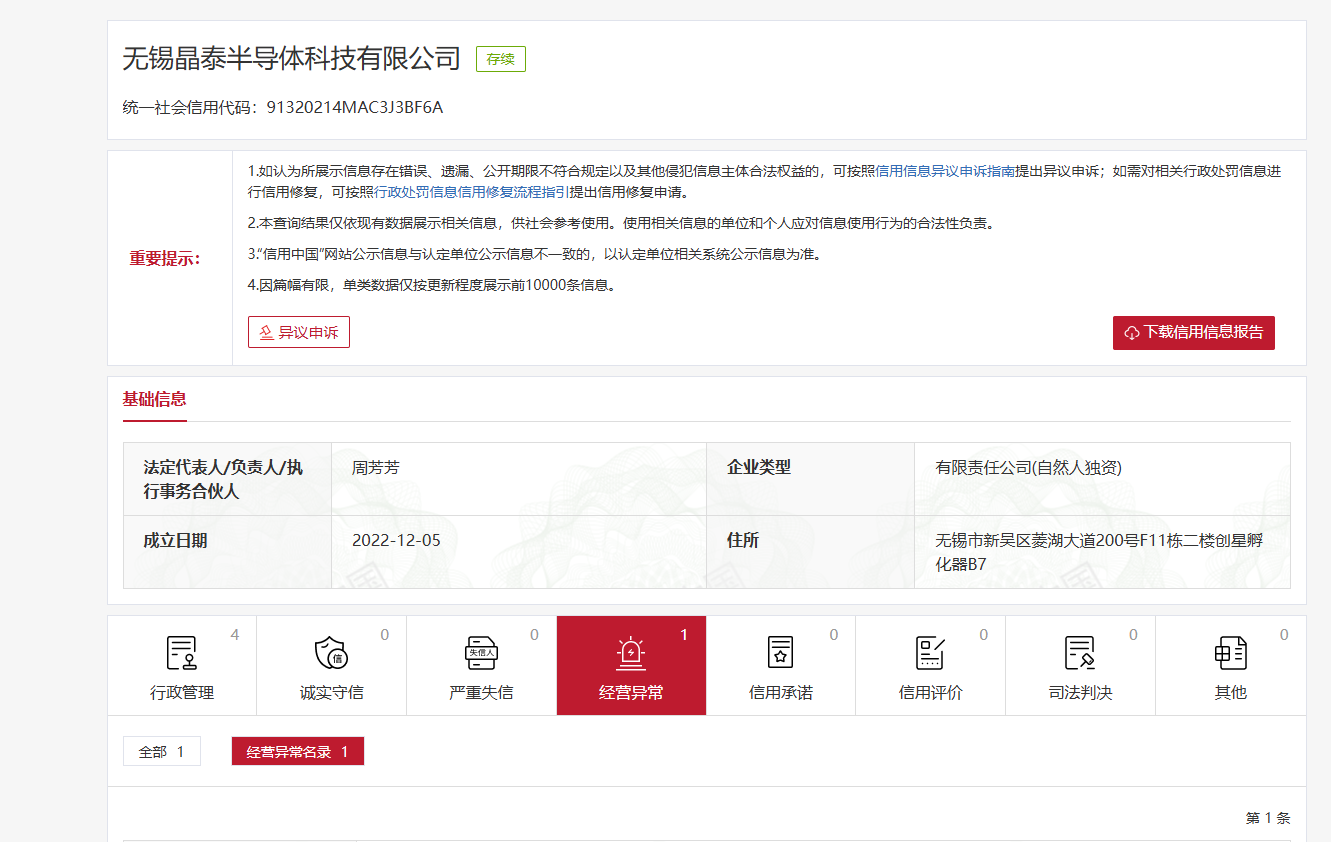Click the 基础信息 section tab
The image size is (1331, 842).
click(x=154, y=399)
